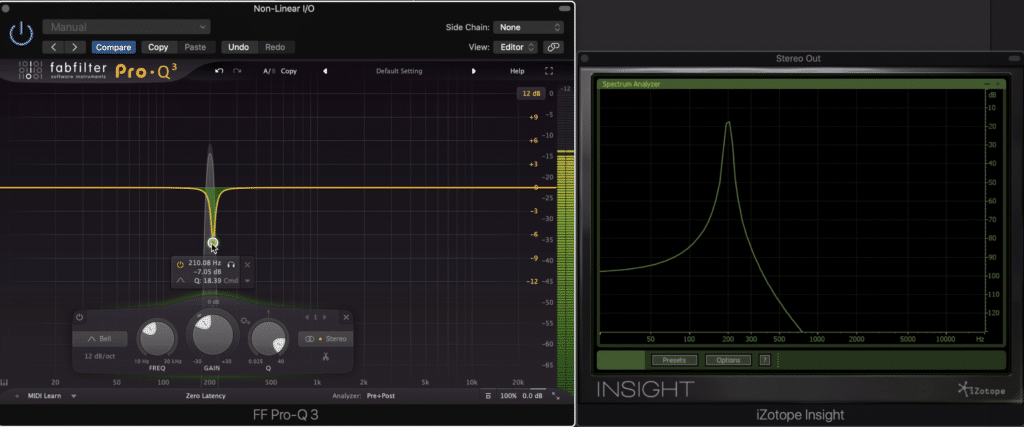Click the link chain icon button
The image size is (1024, 427).
pyautogui.click(x=553, y=47)
